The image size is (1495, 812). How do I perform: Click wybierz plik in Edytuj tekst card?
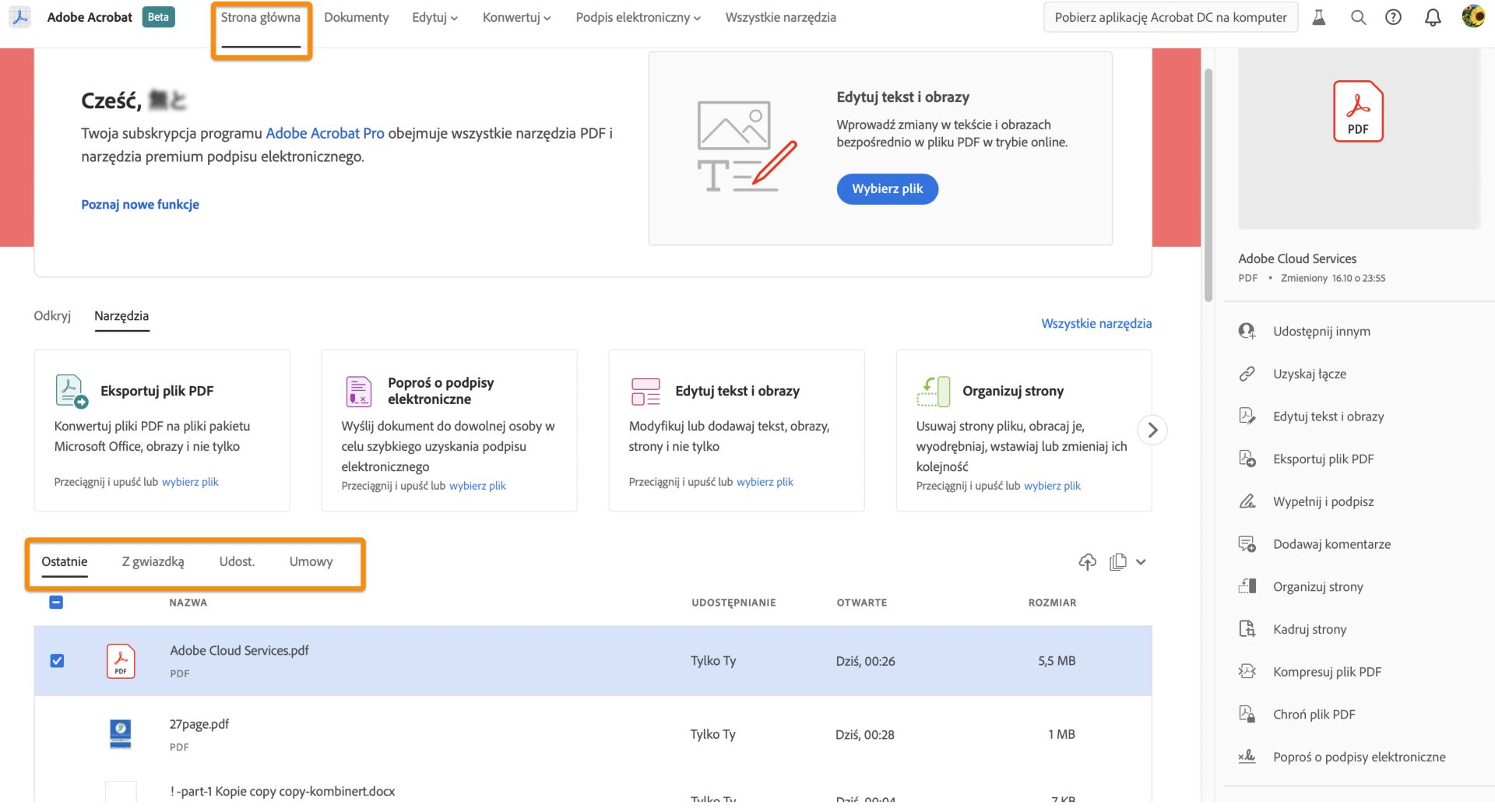pyautogui.click(x=765, y=482)
